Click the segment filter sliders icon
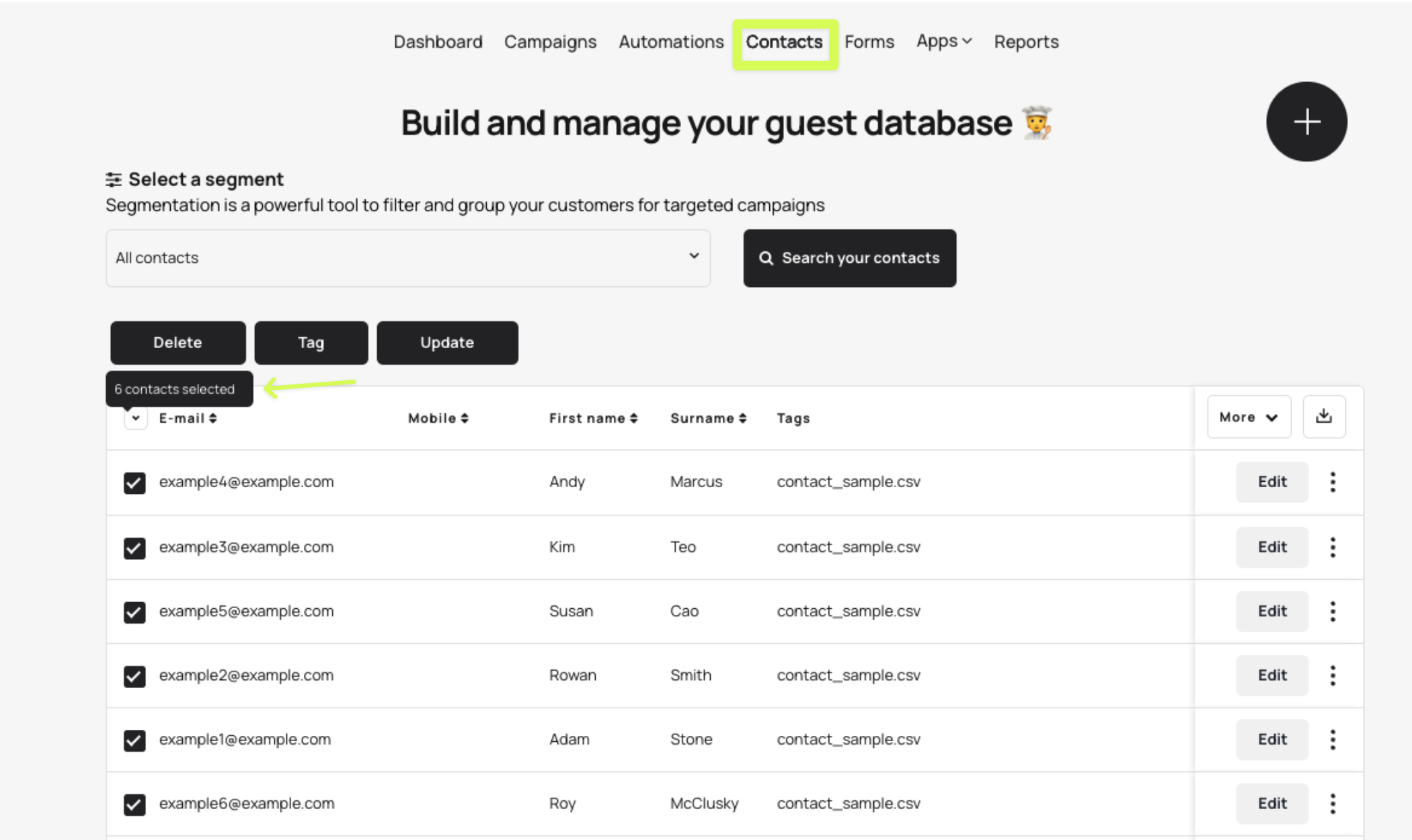This screenshot has width=1412, height=840. click(114, 179)
